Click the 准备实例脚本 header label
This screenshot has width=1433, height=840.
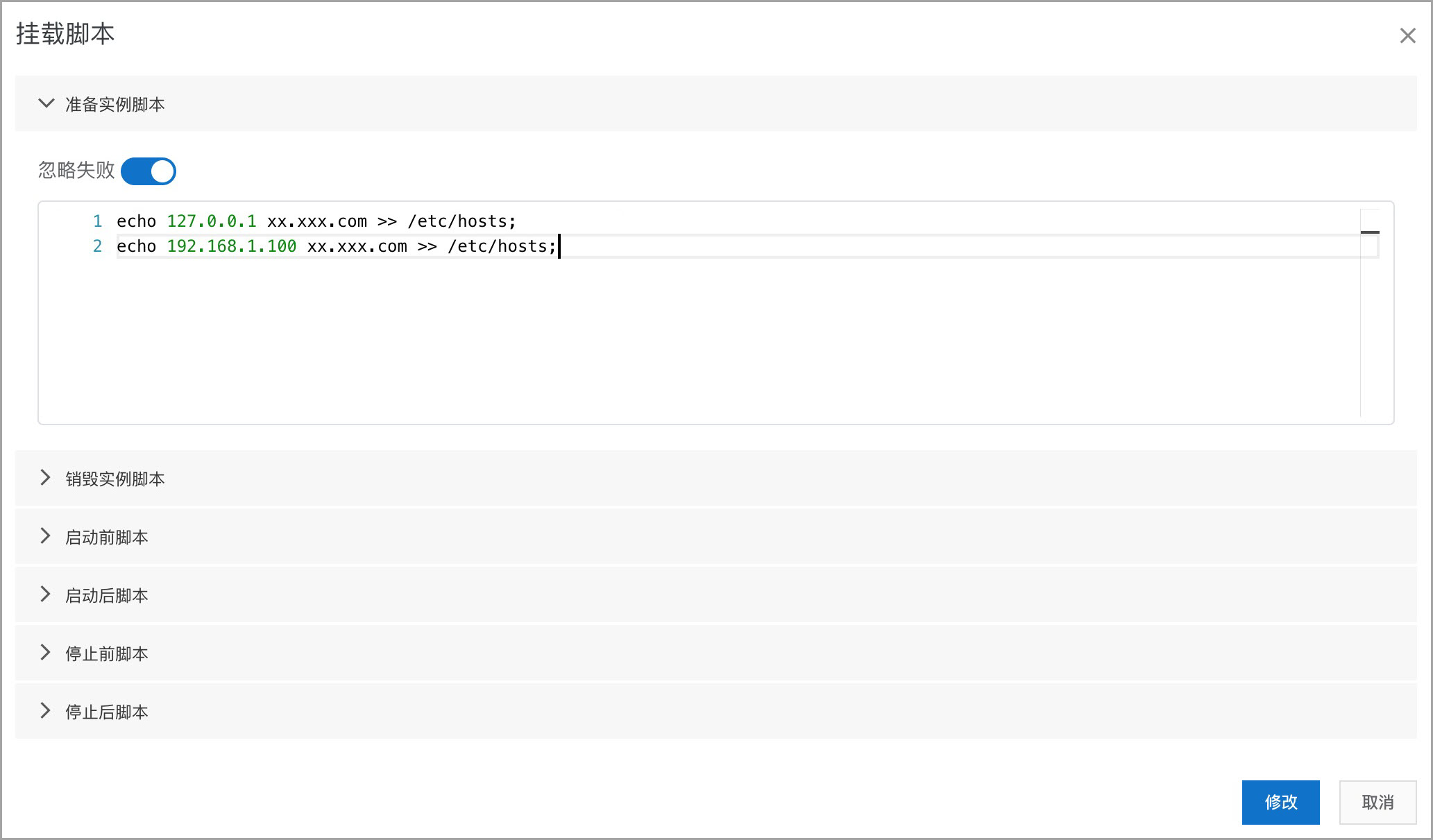115,104
